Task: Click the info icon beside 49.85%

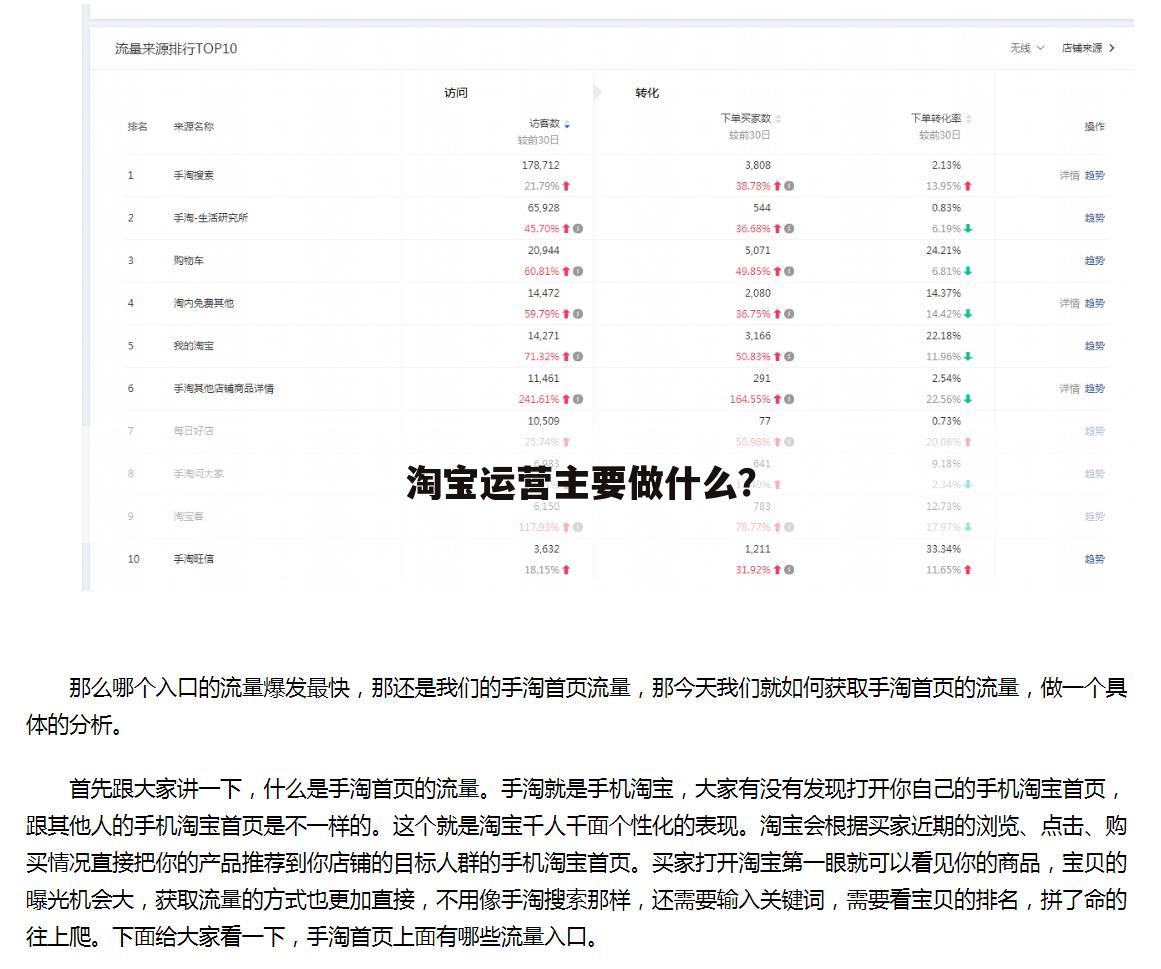Action: [789, 272]
